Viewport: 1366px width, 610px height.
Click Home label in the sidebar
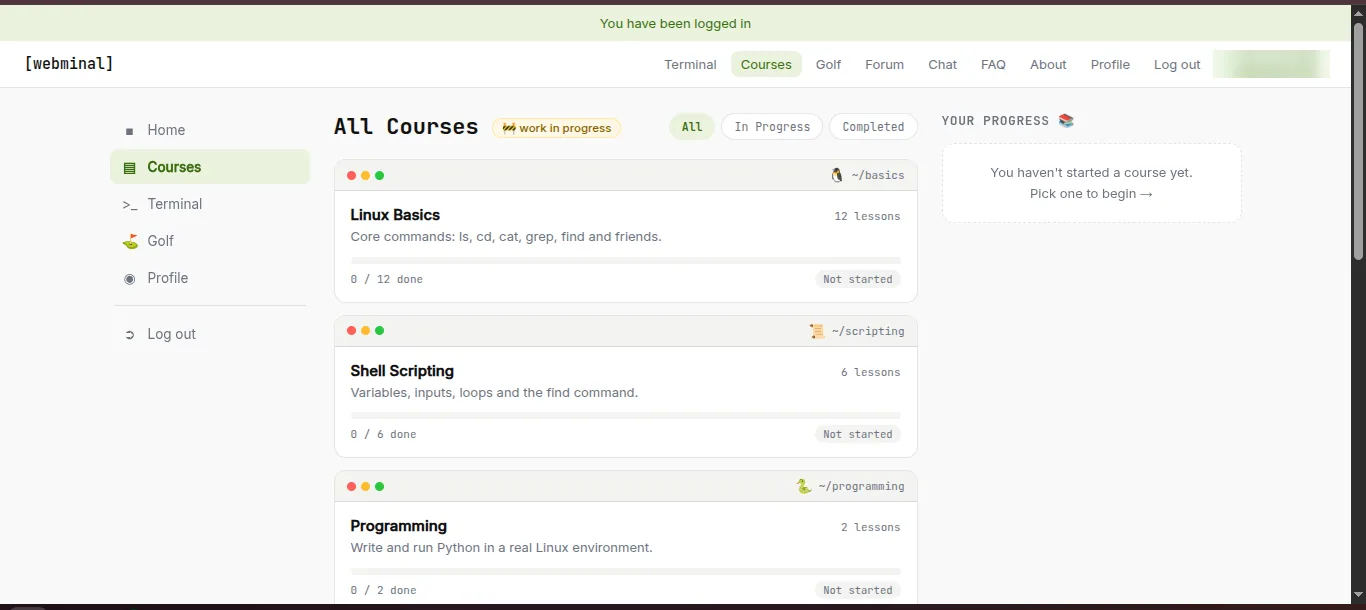166,130
